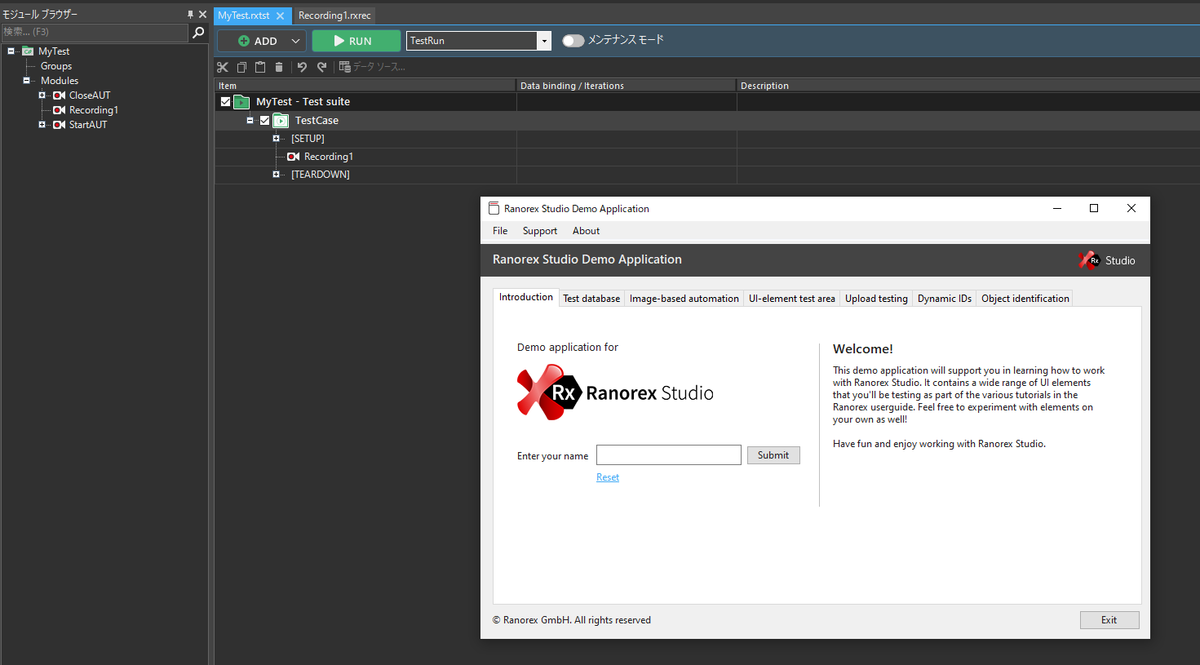Click the module browser search field
Screen dimensions: 1200x665
[x=95, y=32]
